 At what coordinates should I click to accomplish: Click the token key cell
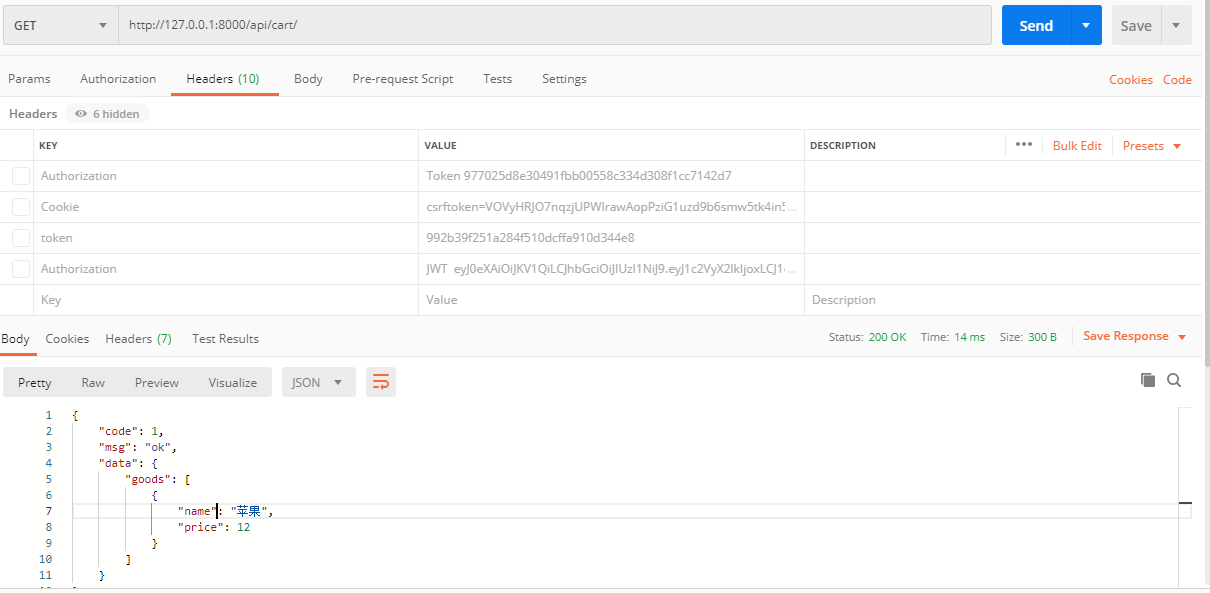(x=226, y=238)
